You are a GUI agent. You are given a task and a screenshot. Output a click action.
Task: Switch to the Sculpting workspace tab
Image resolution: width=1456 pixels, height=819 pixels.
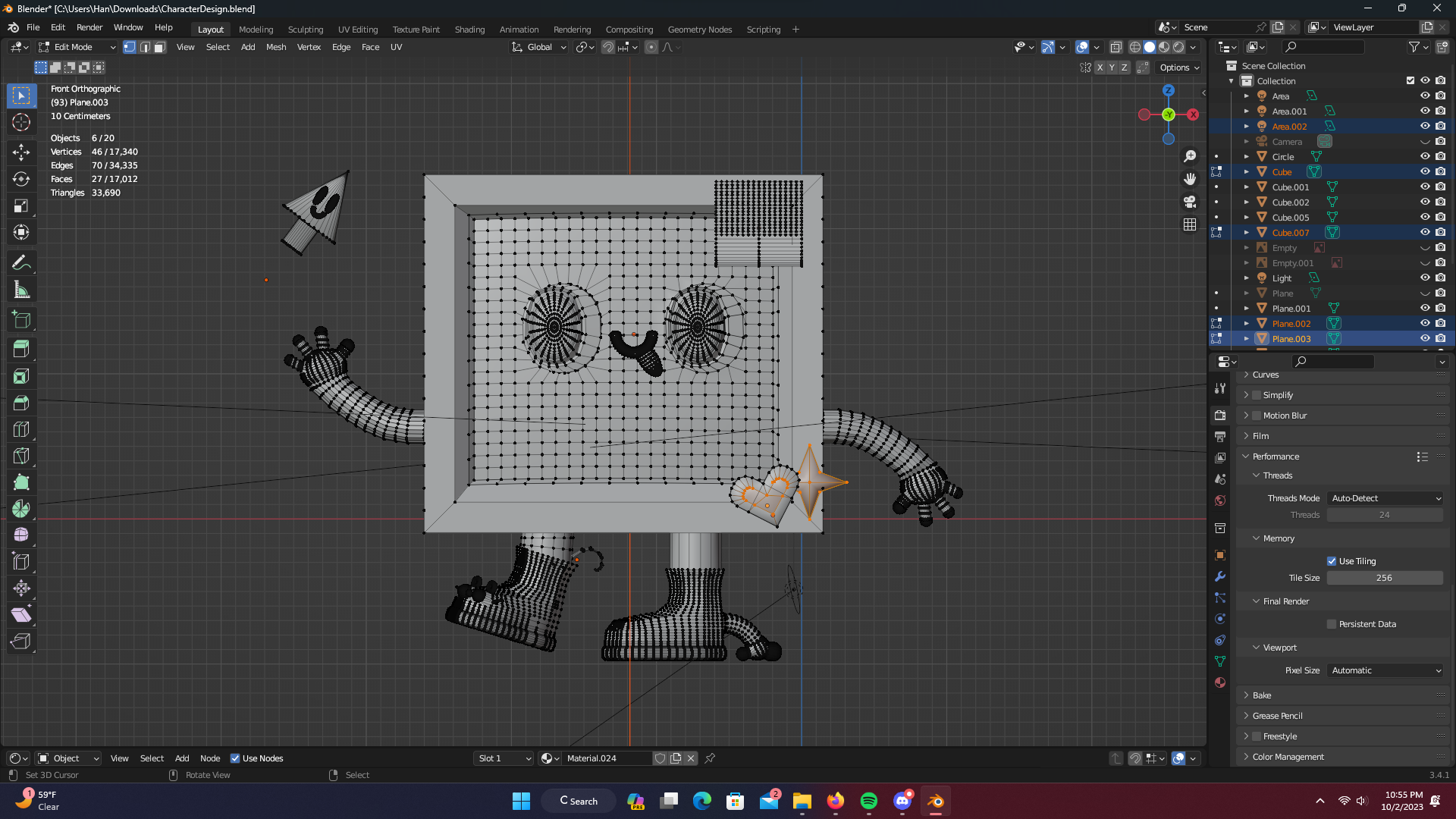coord(305,30)
